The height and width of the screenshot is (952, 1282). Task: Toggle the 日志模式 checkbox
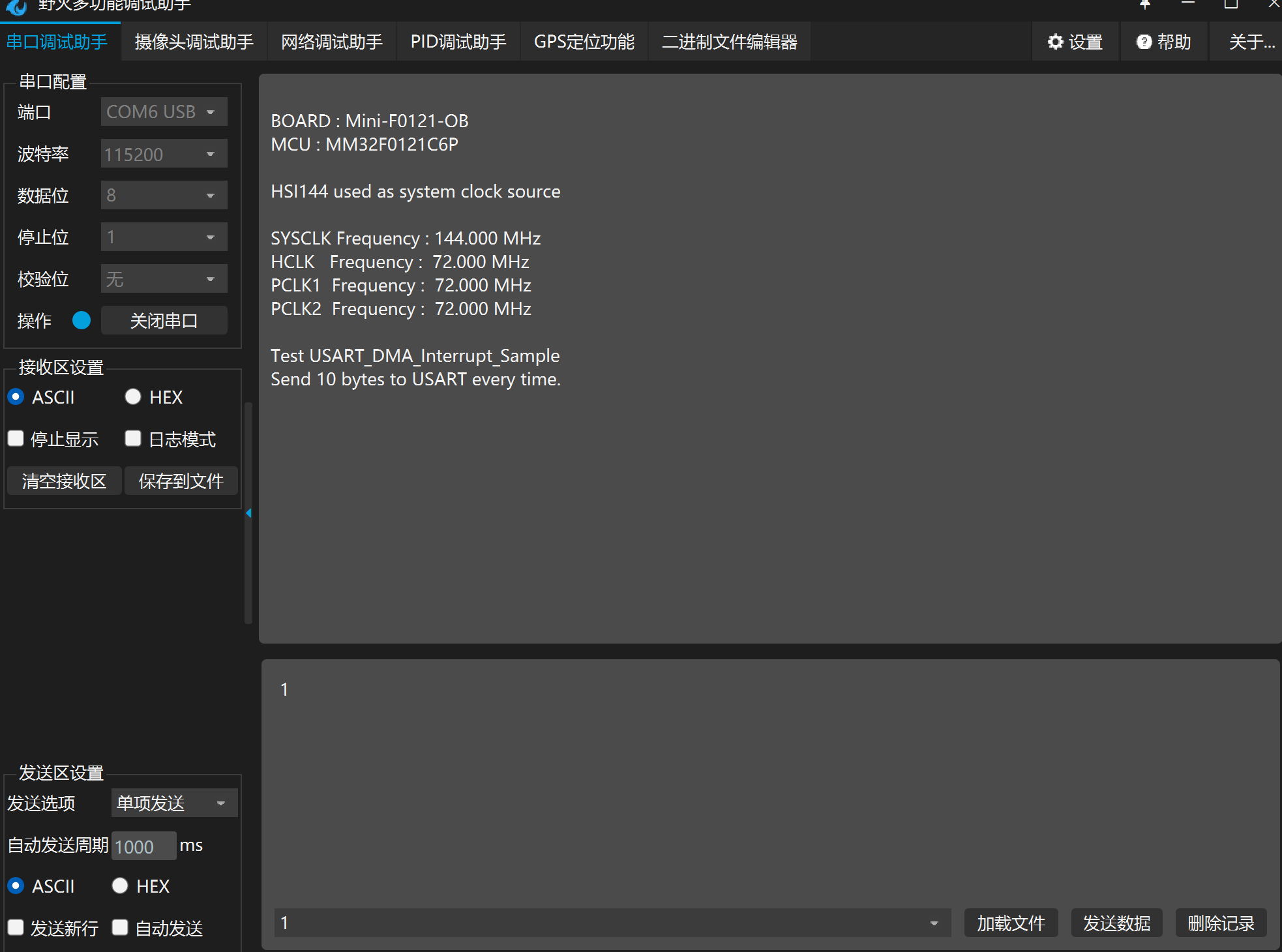pos(133,439)
